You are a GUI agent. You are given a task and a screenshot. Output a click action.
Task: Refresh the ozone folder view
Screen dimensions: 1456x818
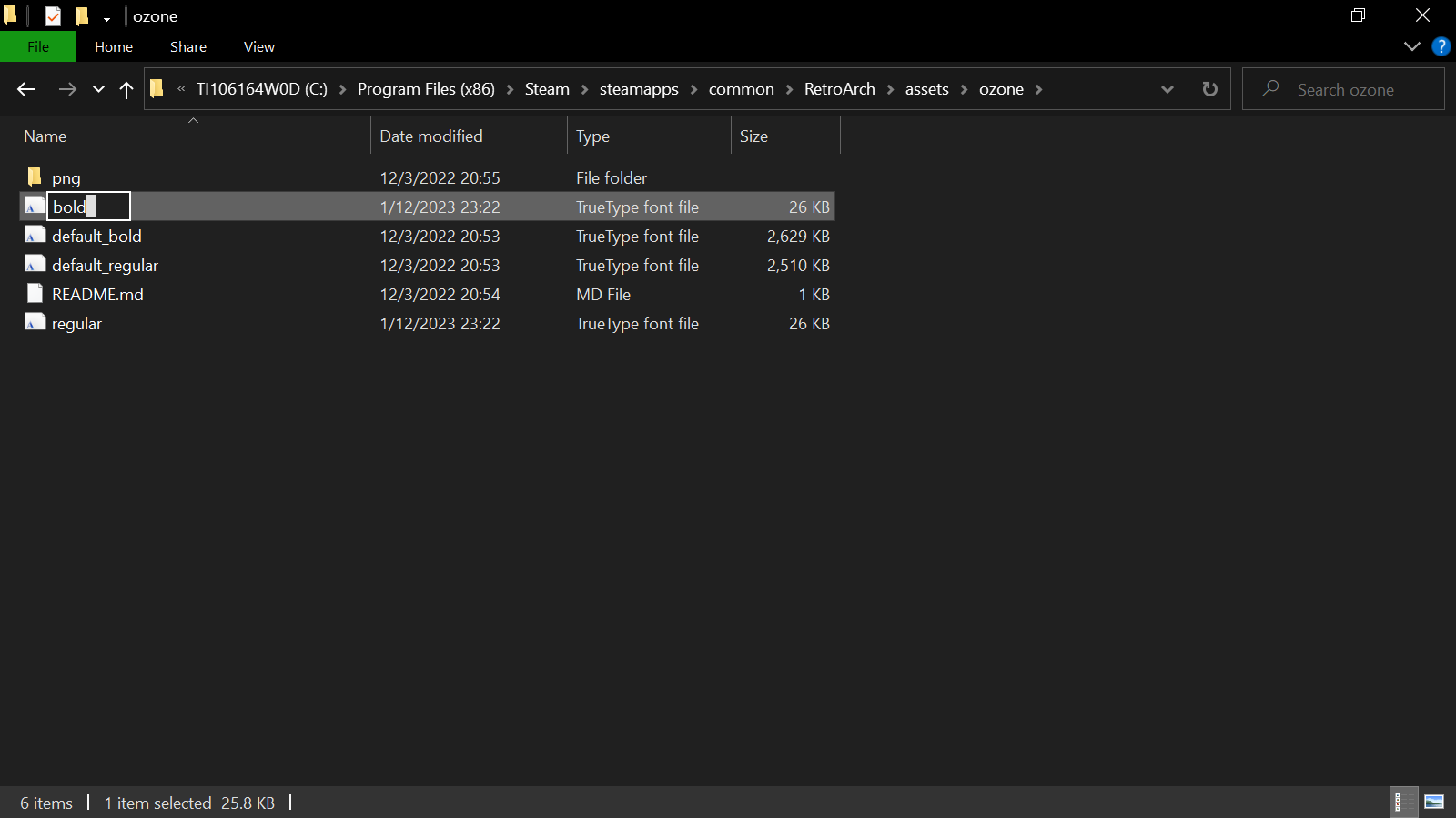coord(1209,89)
